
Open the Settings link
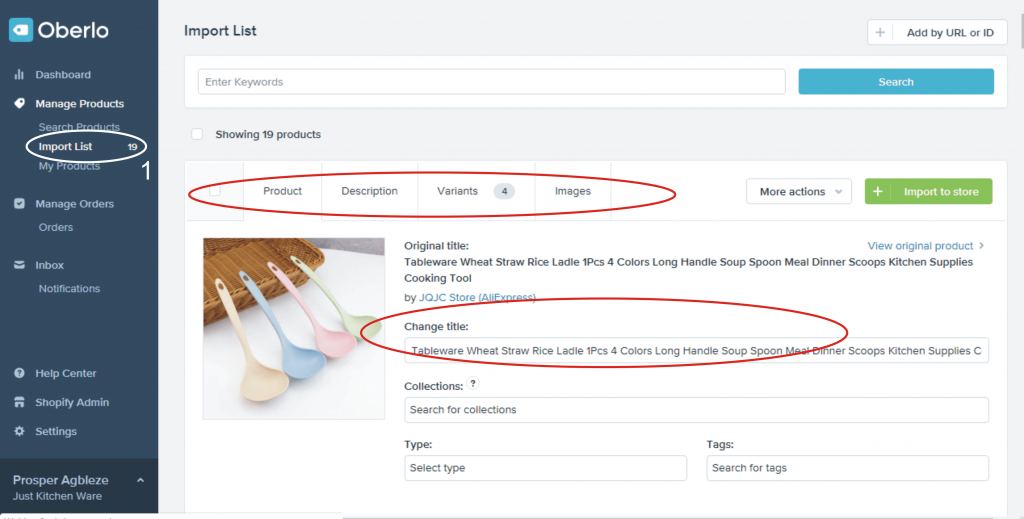56,432
